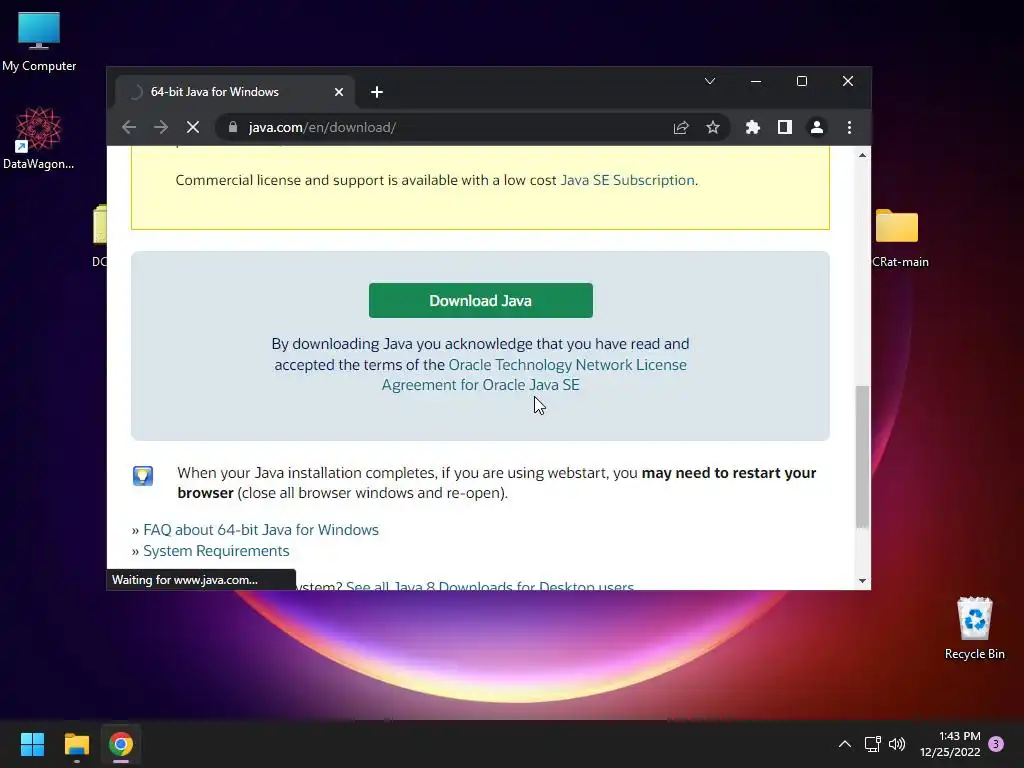Viewport: 1024px width, 768px height.
Task: Open Chrome side panel
Action: pos(785,127)
